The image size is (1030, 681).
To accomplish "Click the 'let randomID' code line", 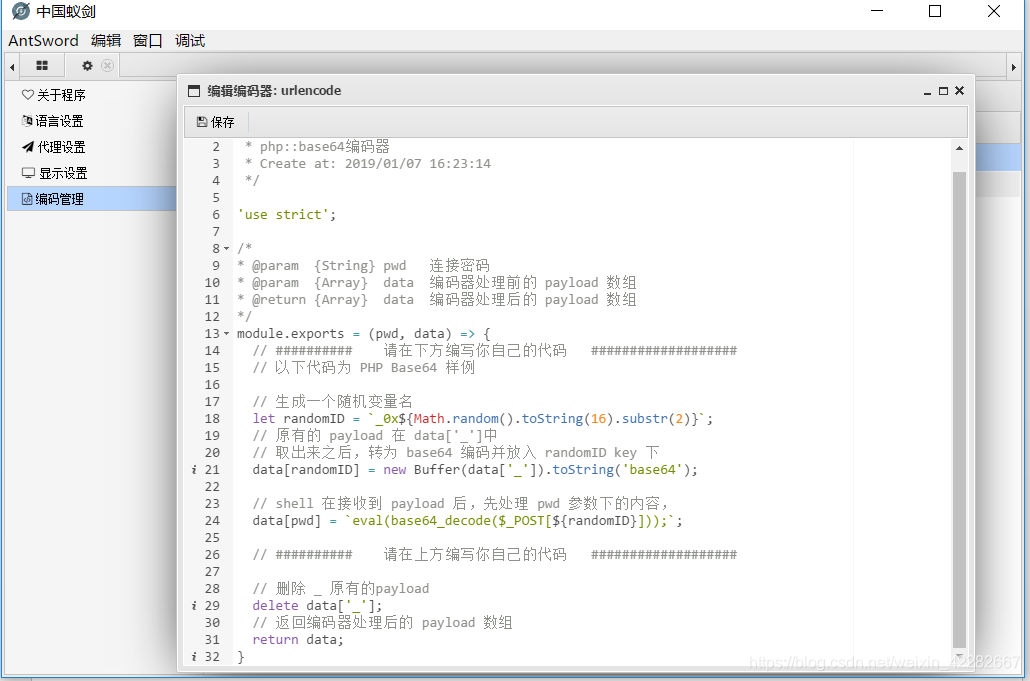I will coord(483,418).
